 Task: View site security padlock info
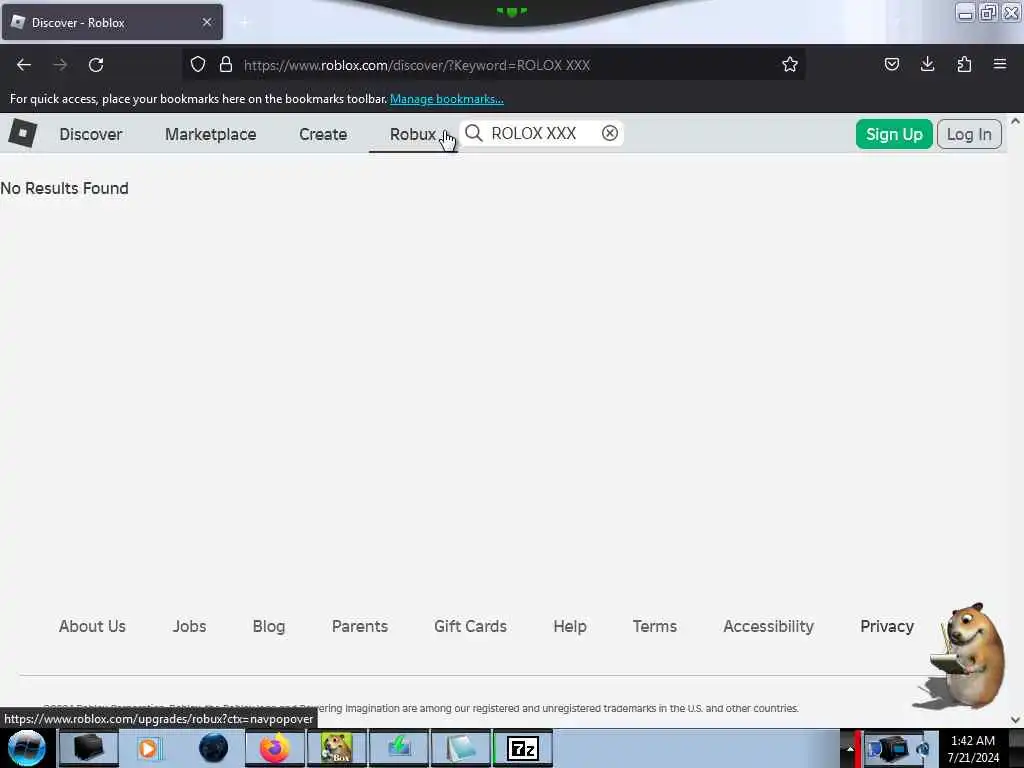(x=226, y=65)
